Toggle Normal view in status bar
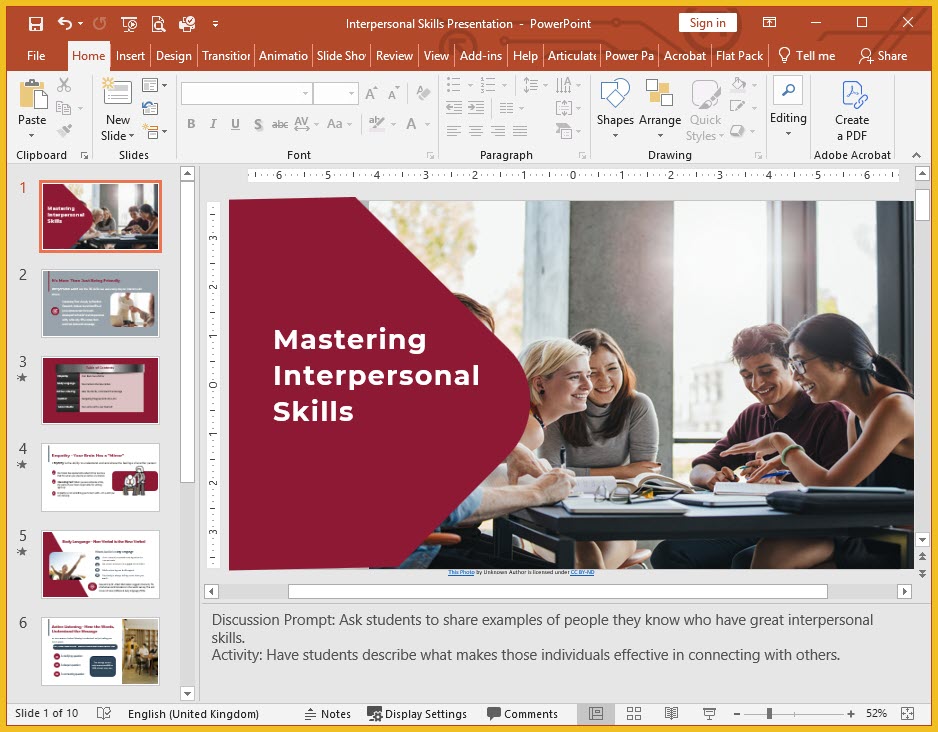The image size is (938, 732). (x=595, y=713)
